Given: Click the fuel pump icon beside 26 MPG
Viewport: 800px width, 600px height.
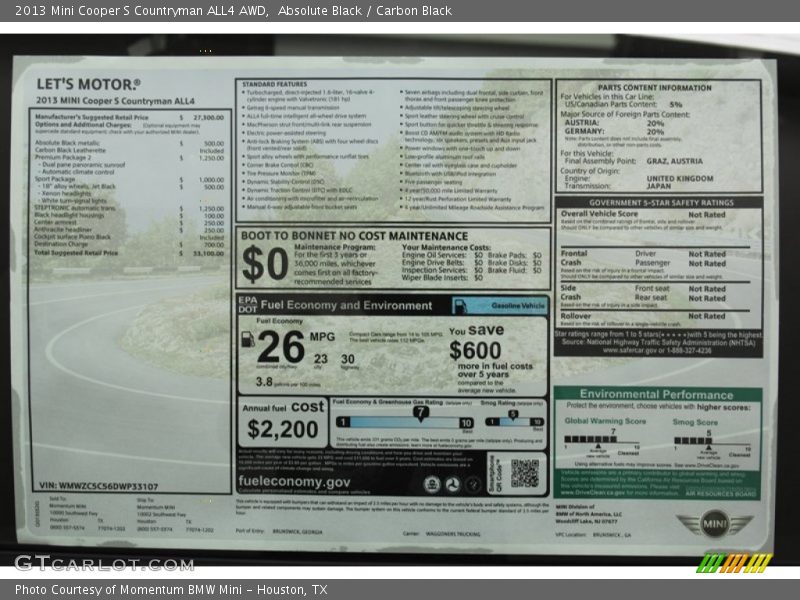Looking at the screenshot, I should click(247, 339).
